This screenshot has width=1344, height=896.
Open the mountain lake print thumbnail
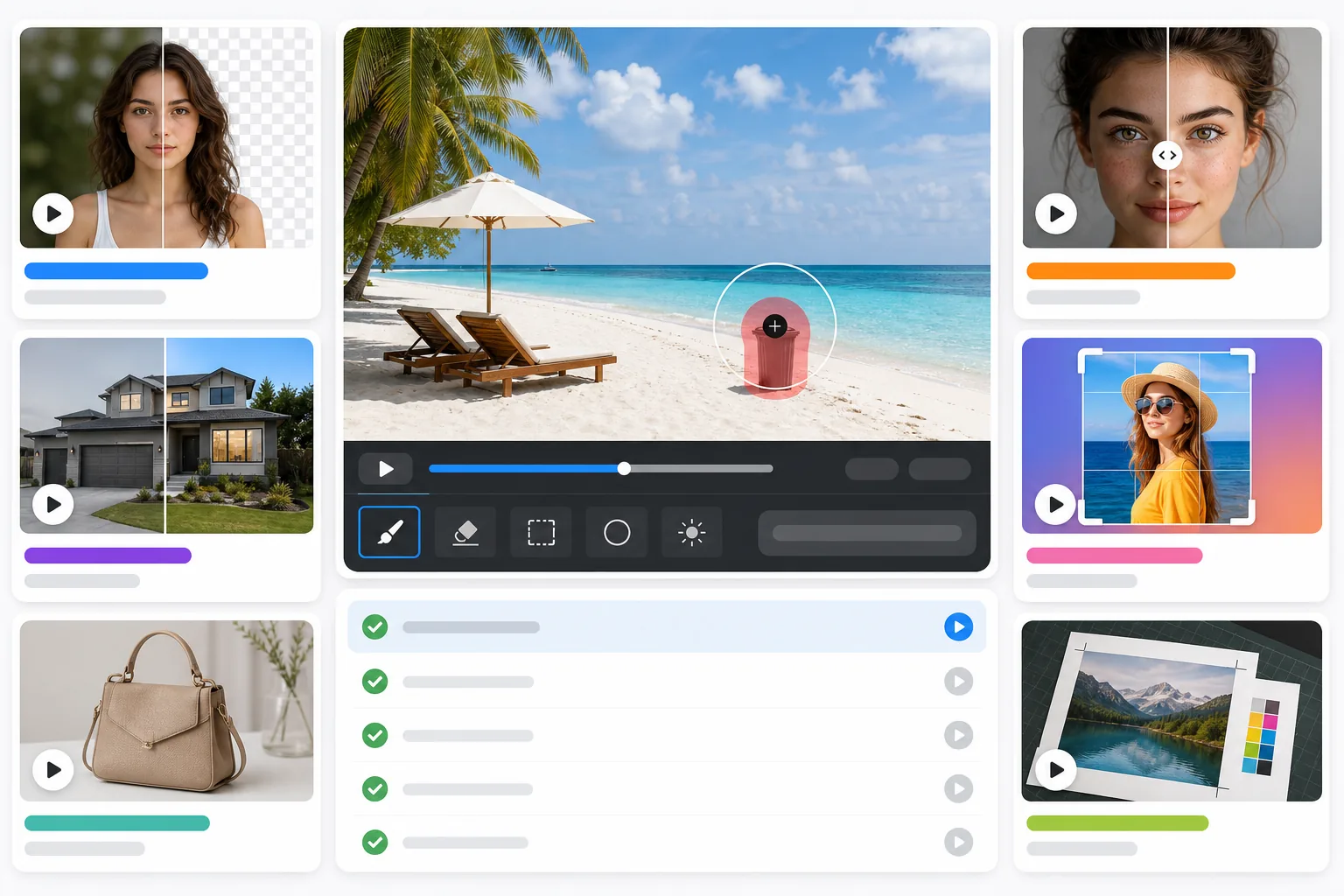(x=1172, y=710)
